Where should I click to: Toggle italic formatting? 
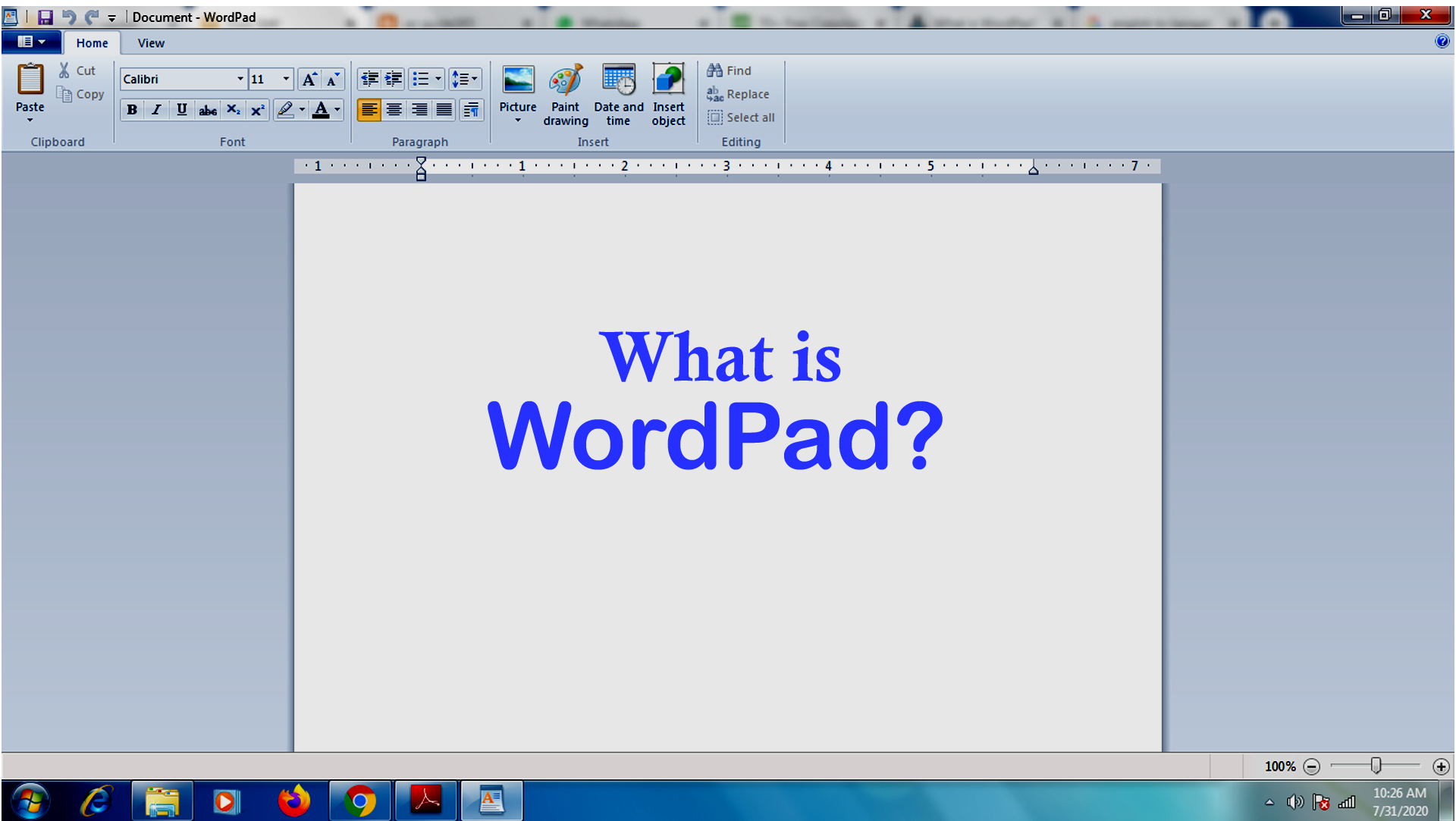tap(156, 110)
